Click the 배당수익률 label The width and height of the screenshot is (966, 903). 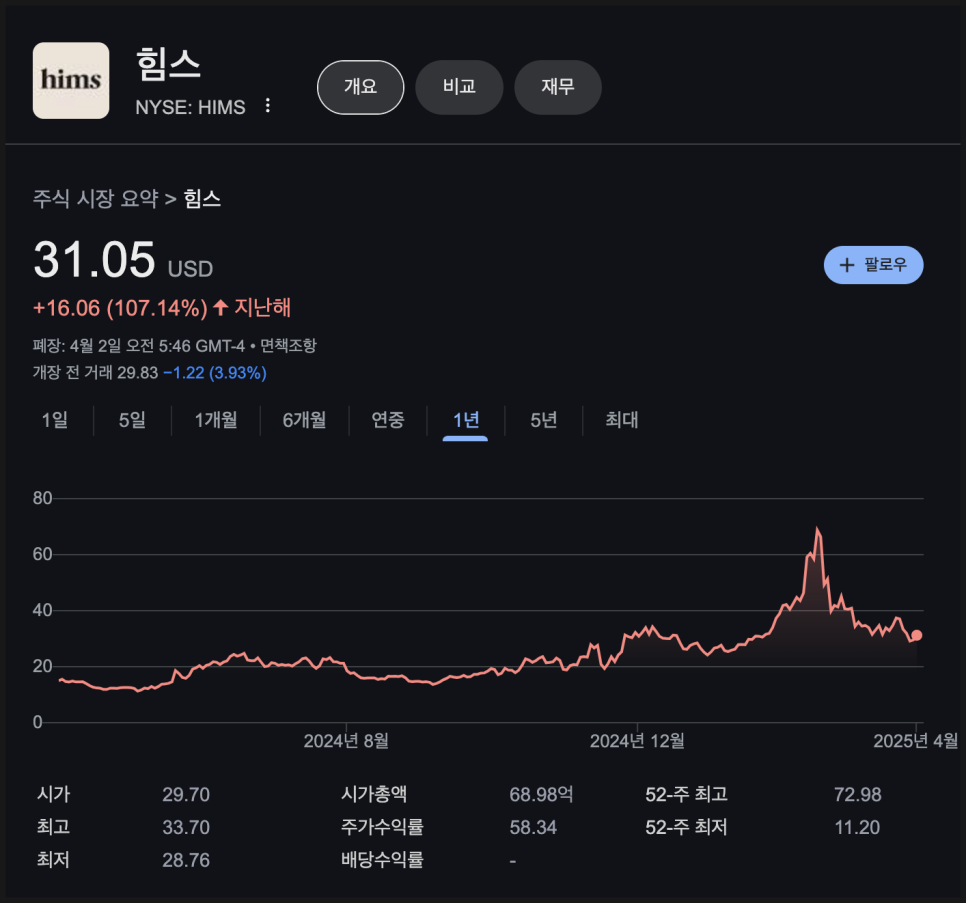382,859
